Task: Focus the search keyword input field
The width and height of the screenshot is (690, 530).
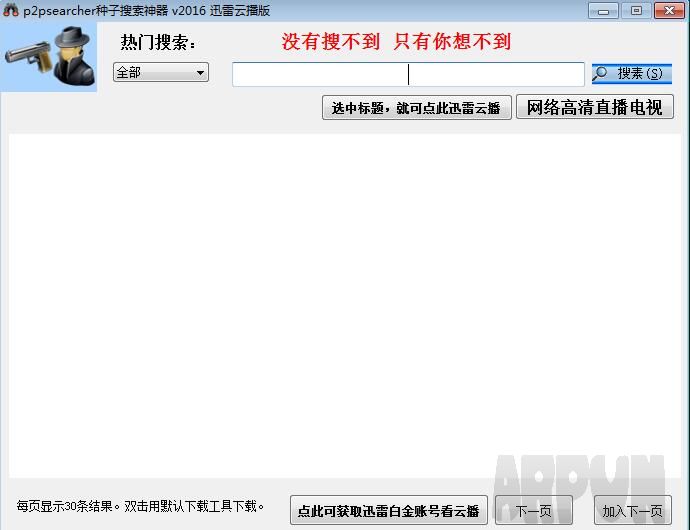Action: [408, 74]
